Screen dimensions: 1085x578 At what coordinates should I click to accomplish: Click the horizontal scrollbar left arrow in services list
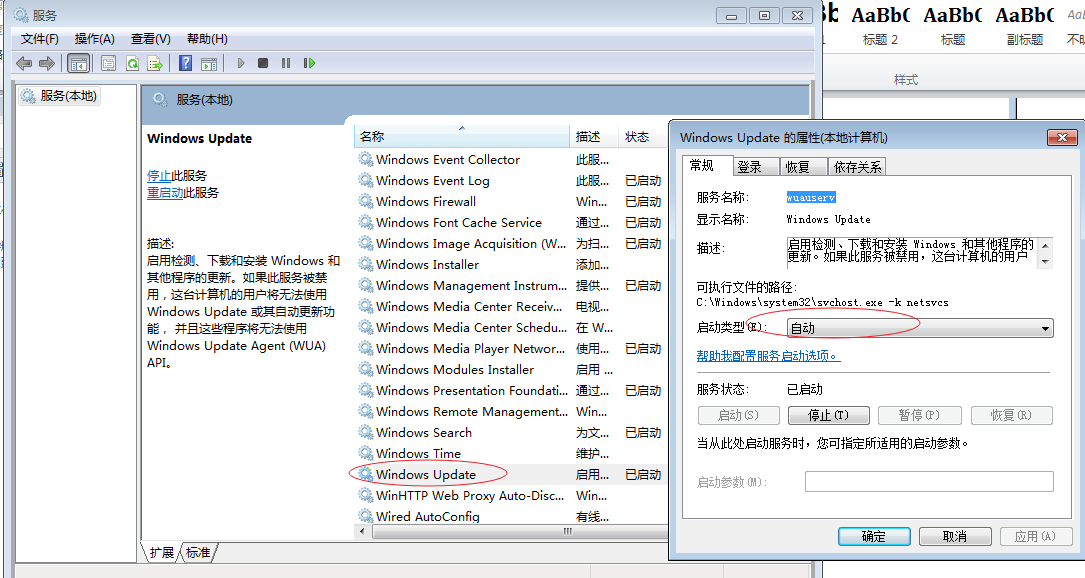click(x=363, y=532)
